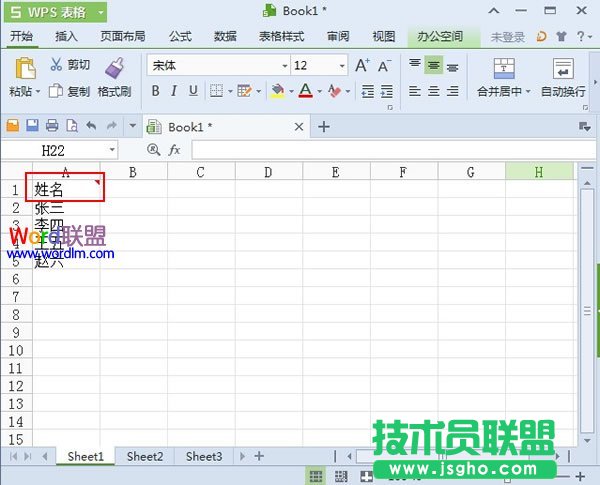600x485 pixels.
Task: Click the Copy (复制) icon
Action: [56, 91]
